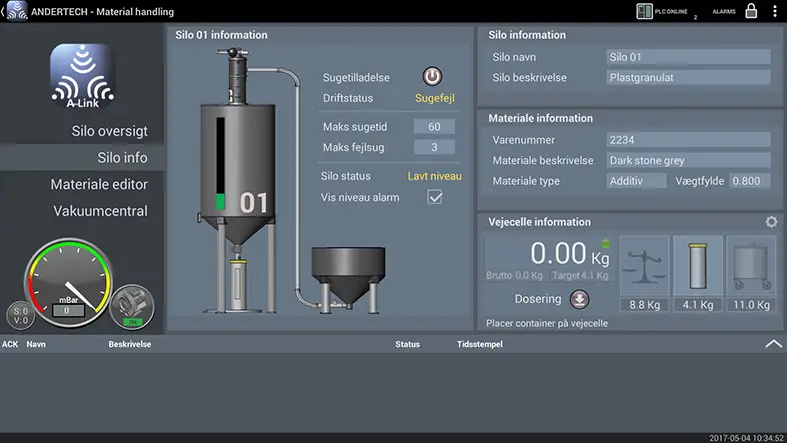
Task: Click the Varenummer field showing 2234
Action: [x=688, y=140]
